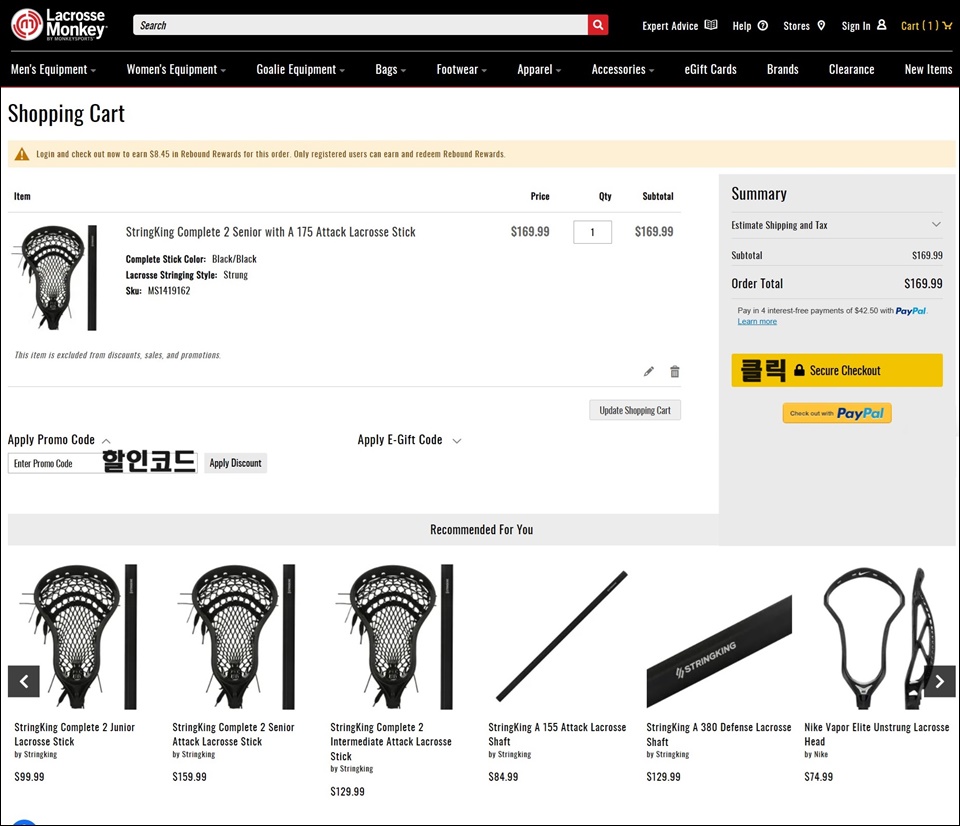Open the Accessories dropdown menu
Screen dimensions: 960x826
tap(623, 70)
